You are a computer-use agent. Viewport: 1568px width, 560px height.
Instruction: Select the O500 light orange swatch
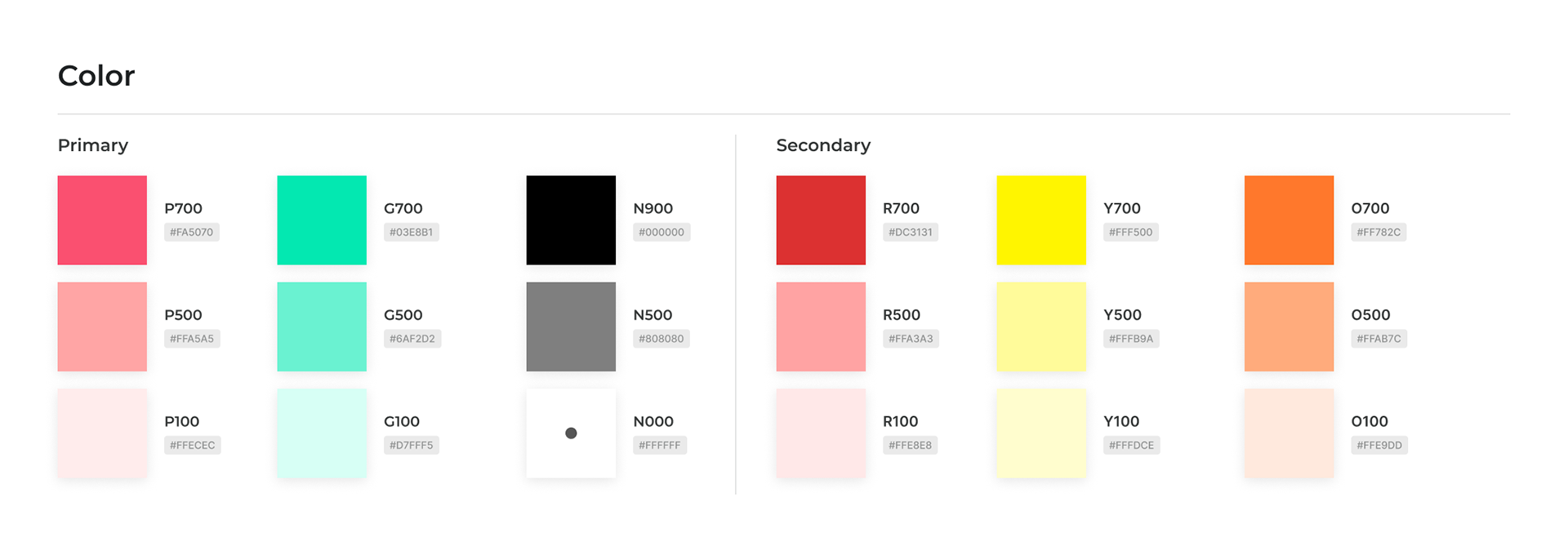(x=1289, y=327)
